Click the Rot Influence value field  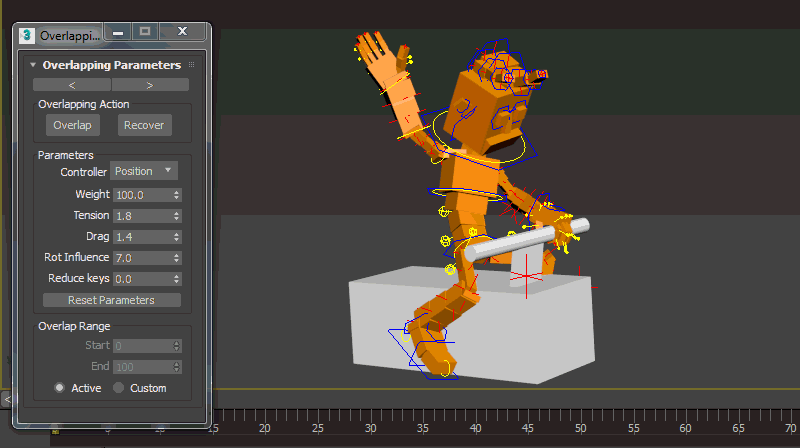141,258
